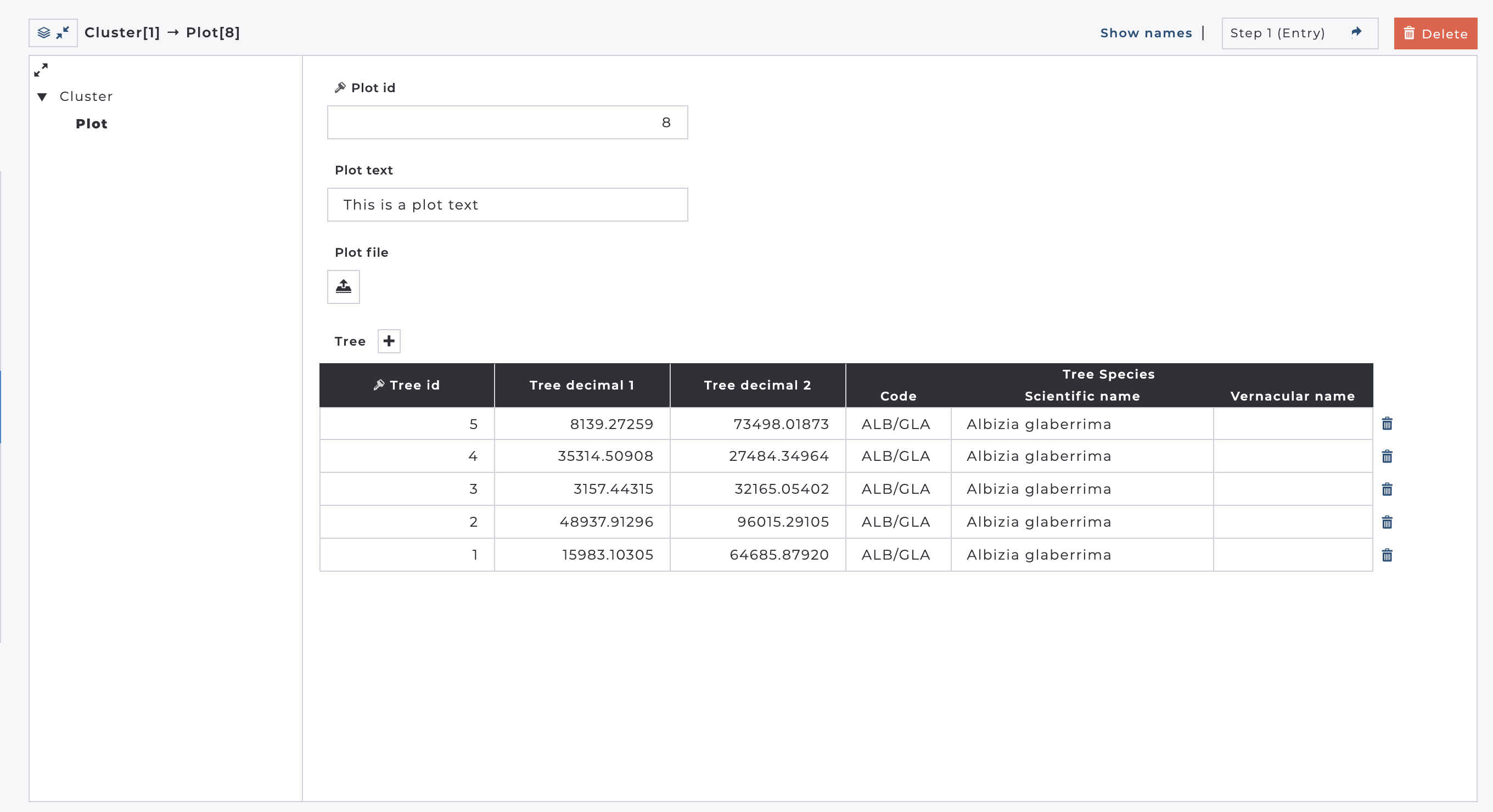Image resolution: width=1493 pixels, height=812 pixels.
Task: Expand the sidebar with the diagonal arrows icon
Action: click(x=41, y=70)
